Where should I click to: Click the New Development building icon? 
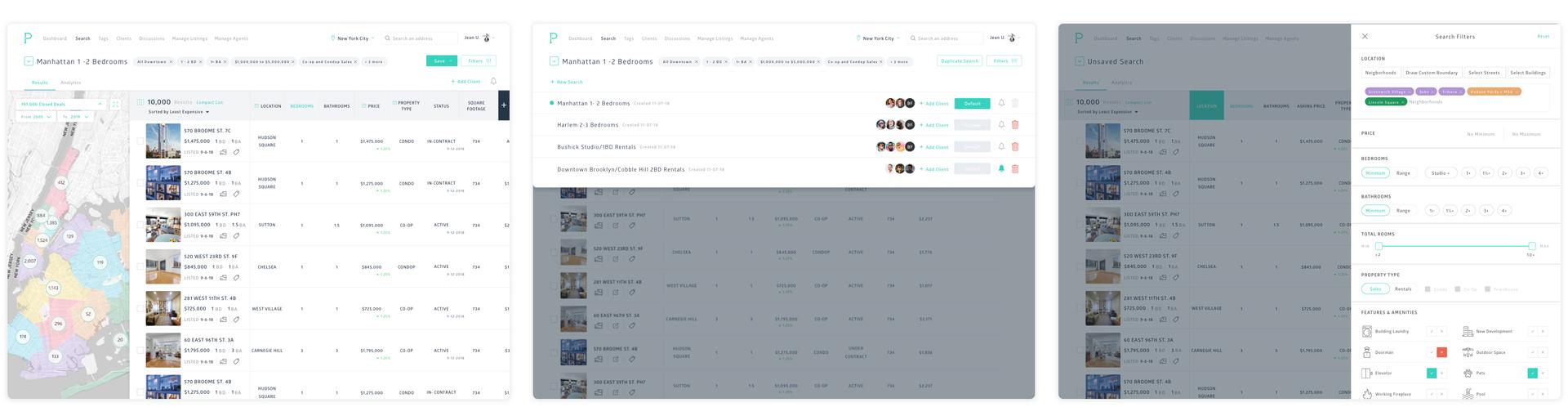coord(1468,331)
